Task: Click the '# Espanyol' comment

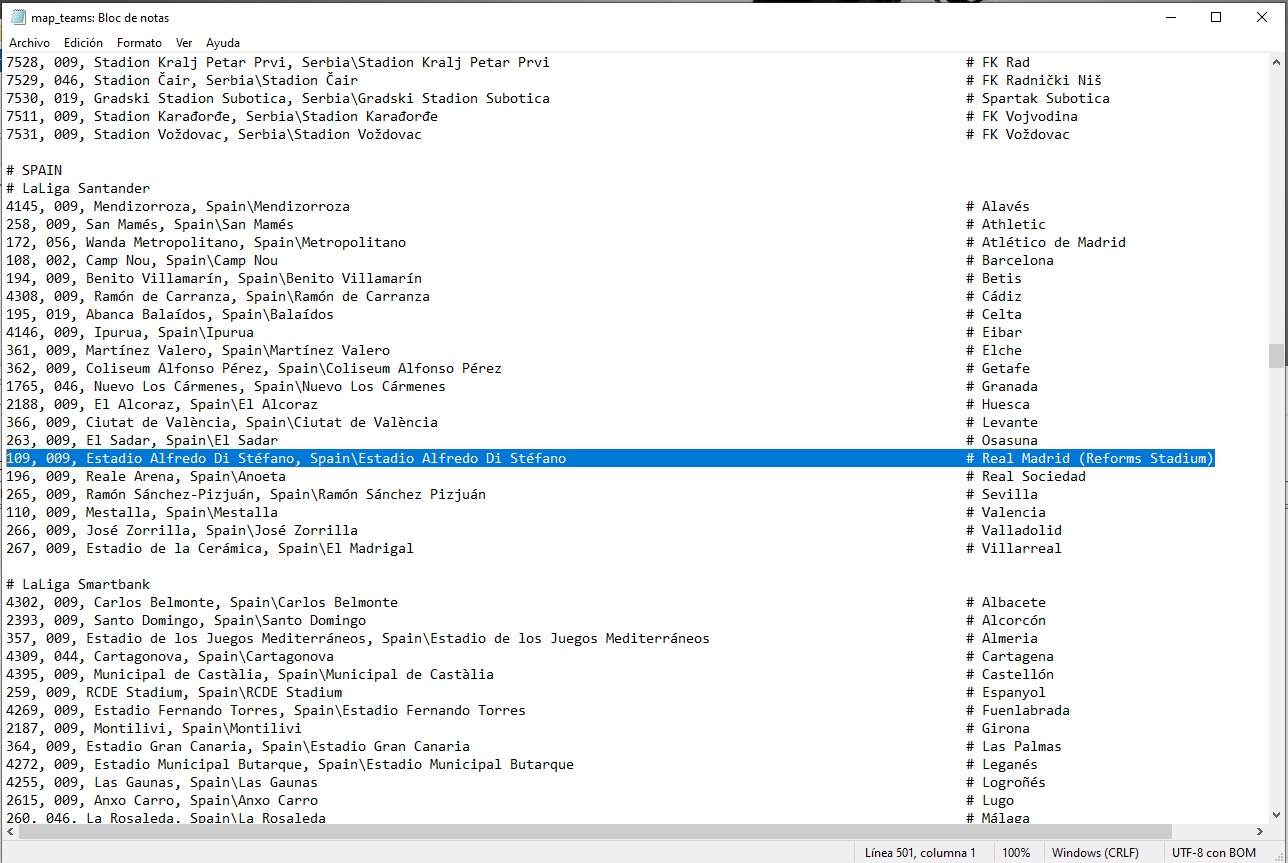Action: click(1006, 692)
